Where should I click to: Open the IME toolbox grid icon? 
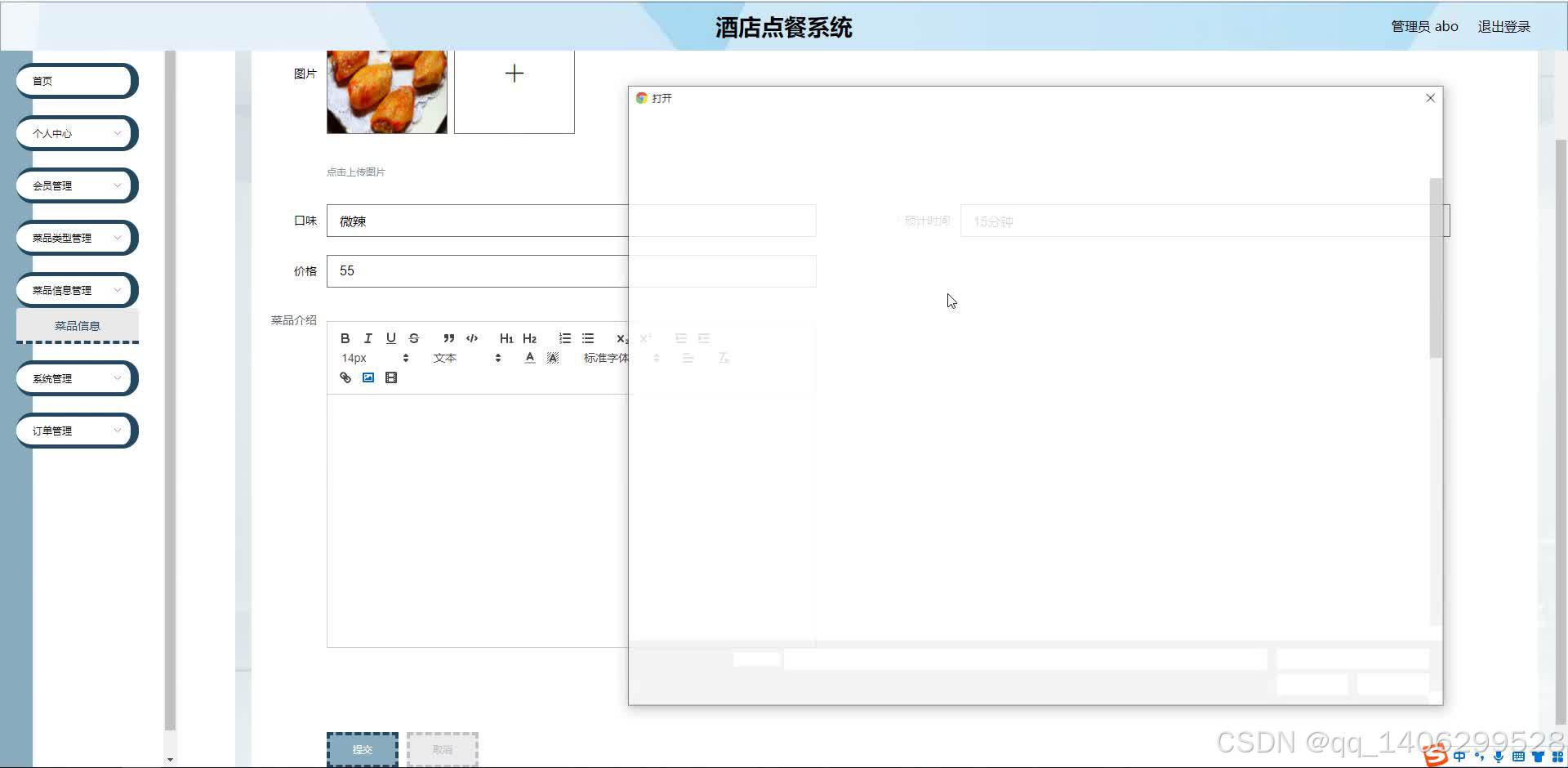[1557, 757]
